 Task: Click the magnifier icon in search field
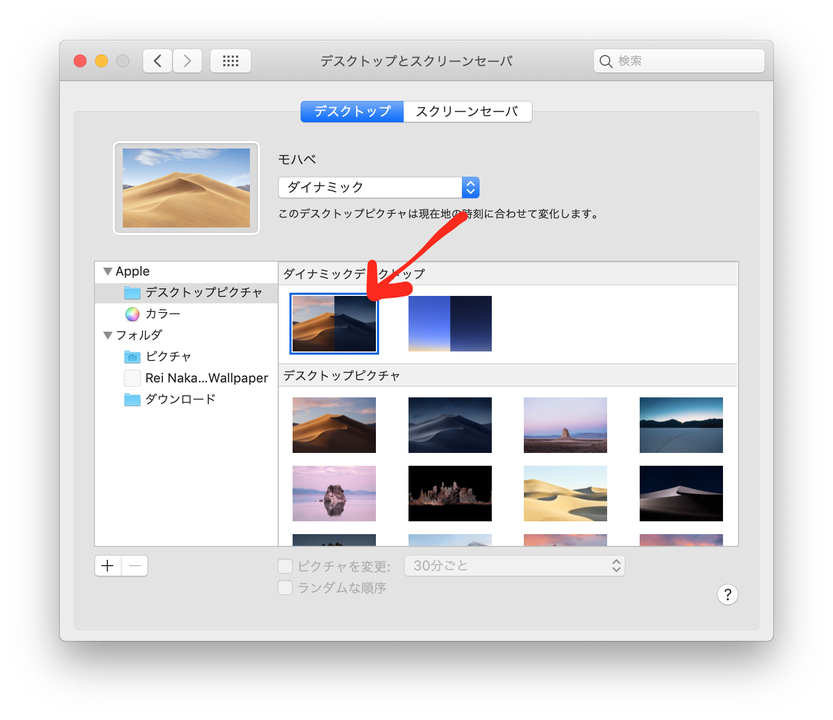pyautogui.click(x=606, y=61)
